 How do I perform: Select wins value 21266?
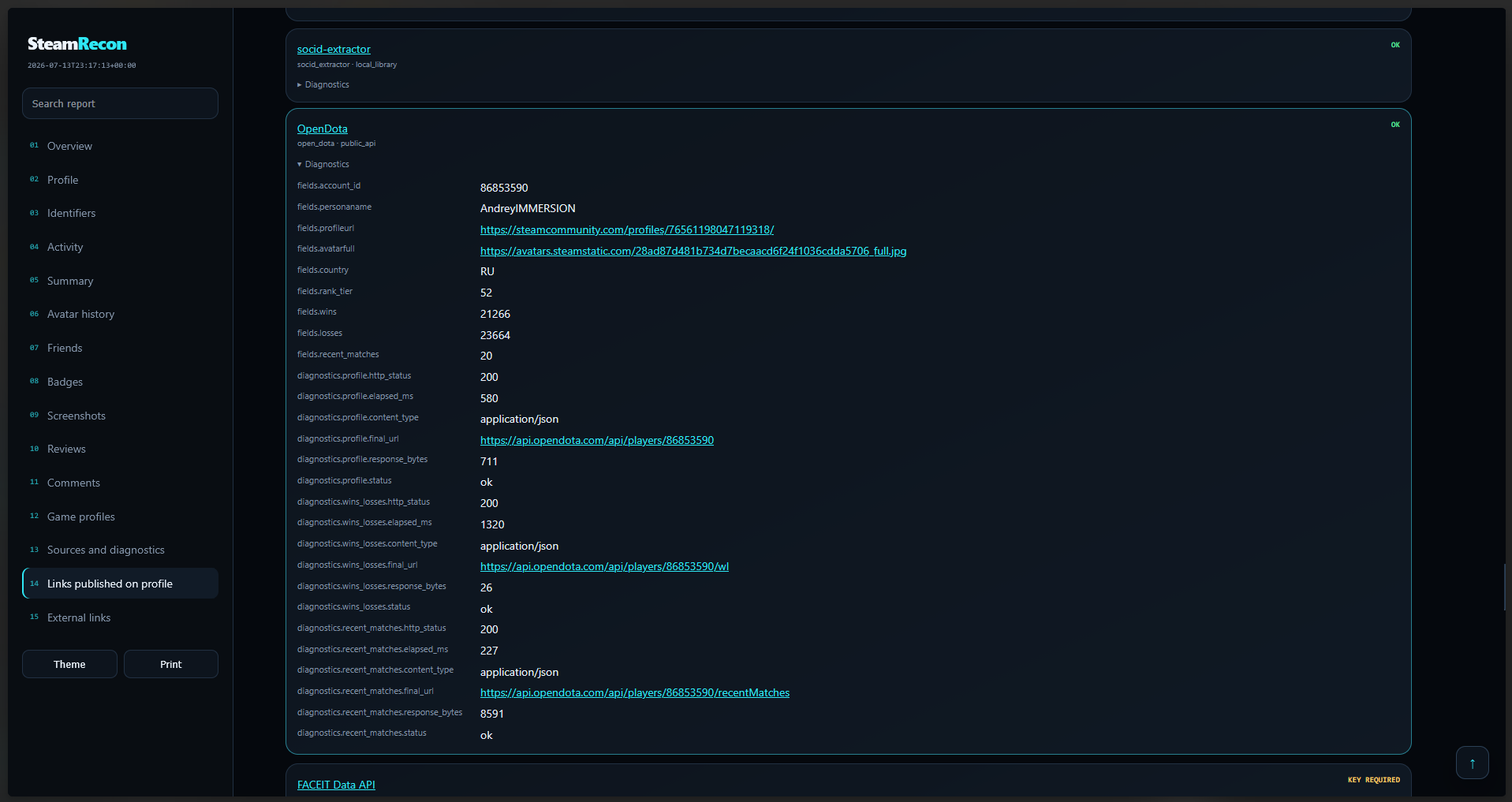point(495,314)
